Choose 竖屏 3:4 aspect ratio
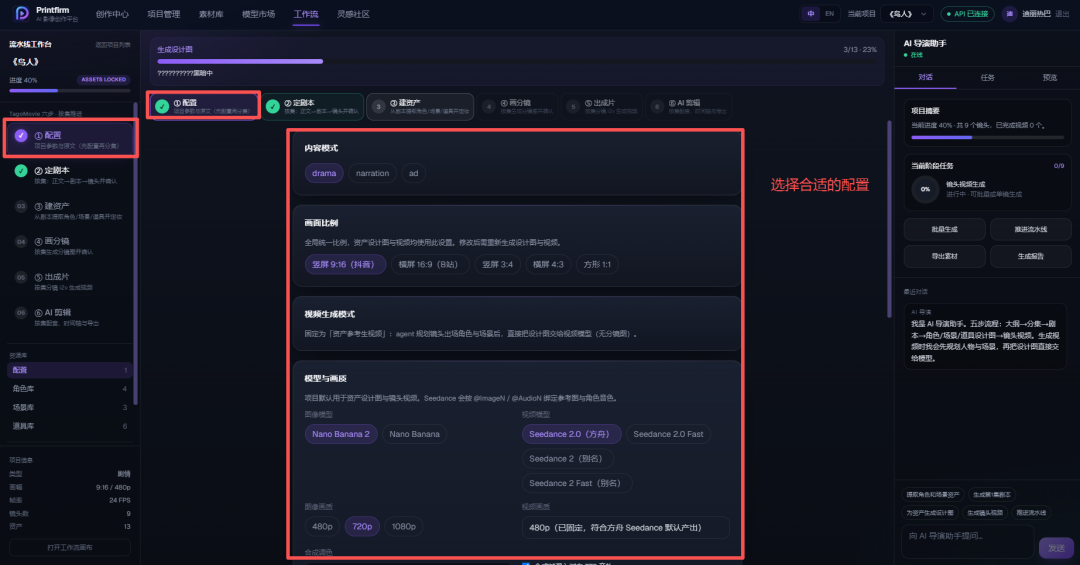 pyautogui.click(x=497, y=264)
